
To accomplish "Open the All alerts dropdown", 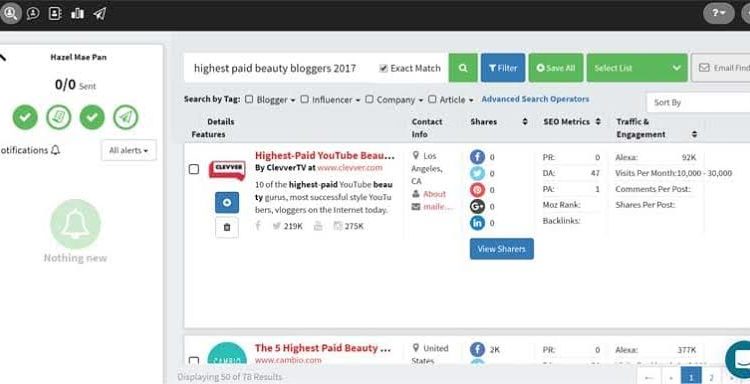I will coord(129,150).
